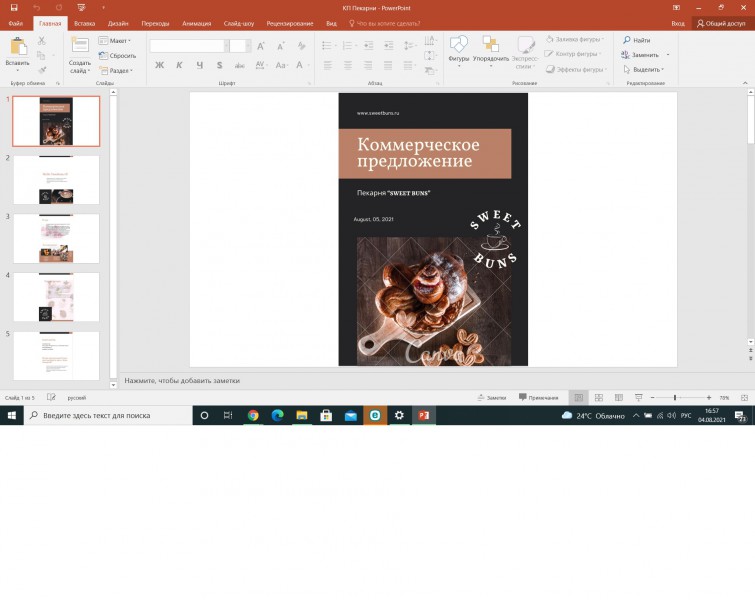Open the Slide Show (Слайд-шоу) tab
This screenshot has height=600, width=755.
point(239,23)
